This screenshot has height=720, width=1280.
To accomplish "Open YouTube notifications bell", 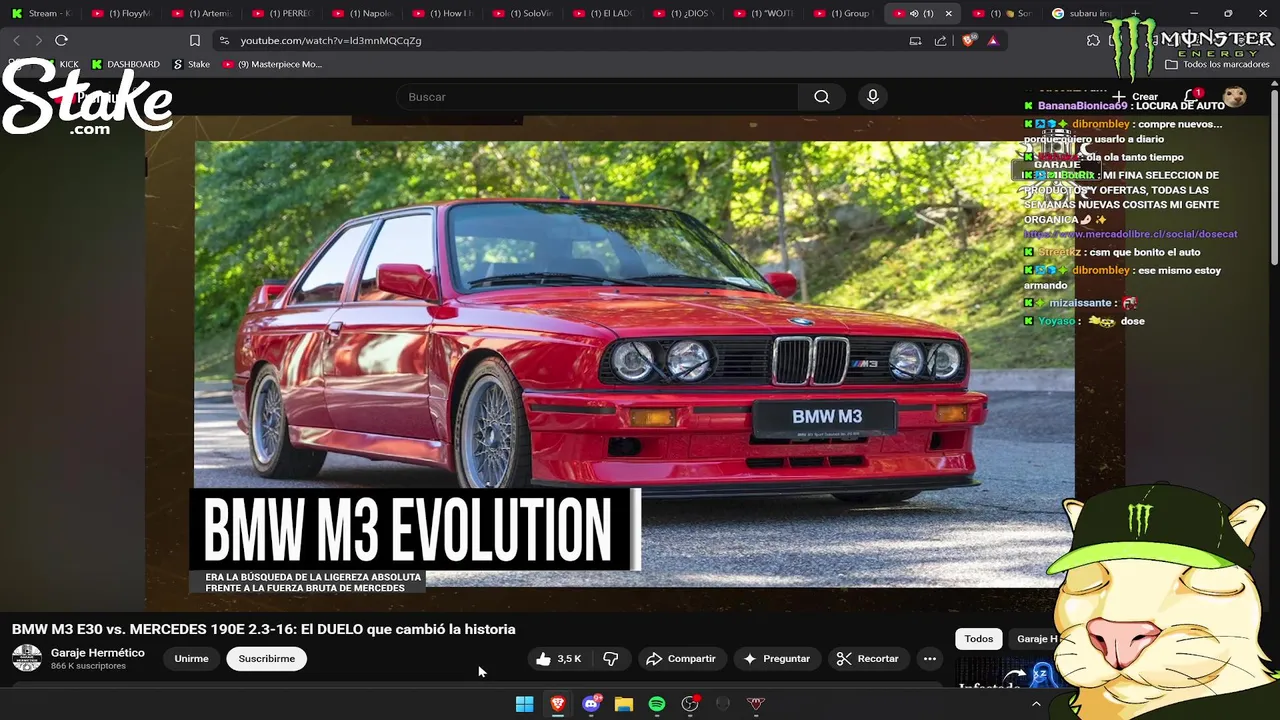I will coord(1191,97).
